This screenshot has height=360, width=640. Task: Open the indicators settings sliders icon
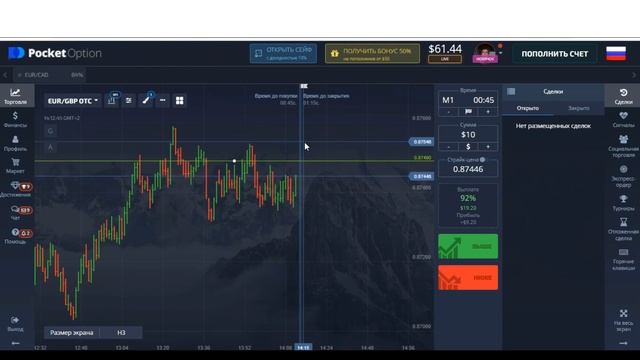tap(129, 100)
